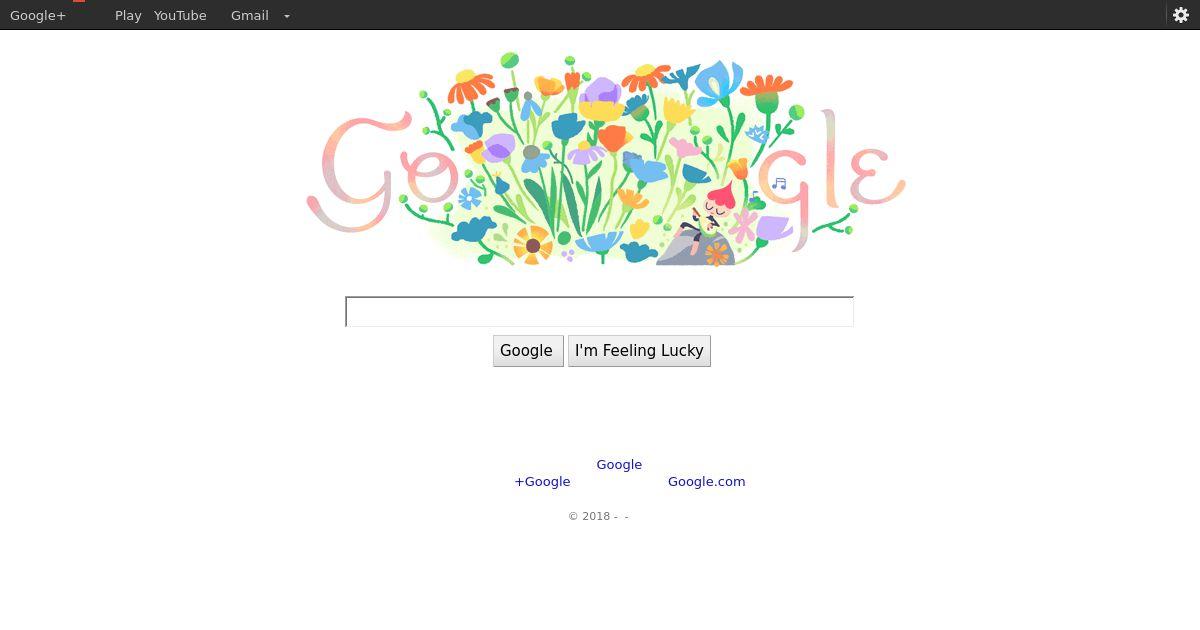Open the settings gear icon

[x=1180, y=15]
